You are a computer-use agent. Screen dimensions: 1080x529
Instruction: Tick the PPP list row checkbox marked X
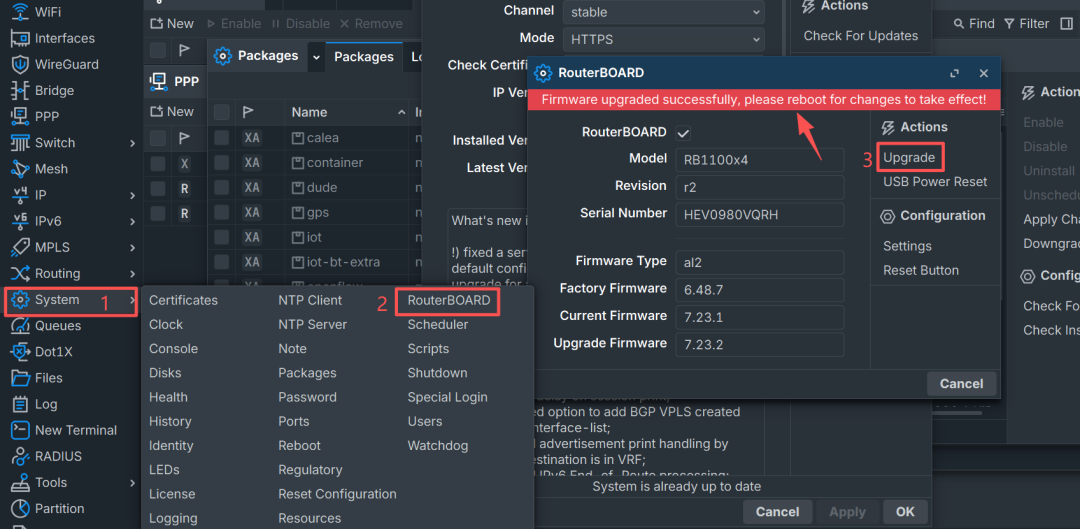pyautogui.click(x=158, y=163)
